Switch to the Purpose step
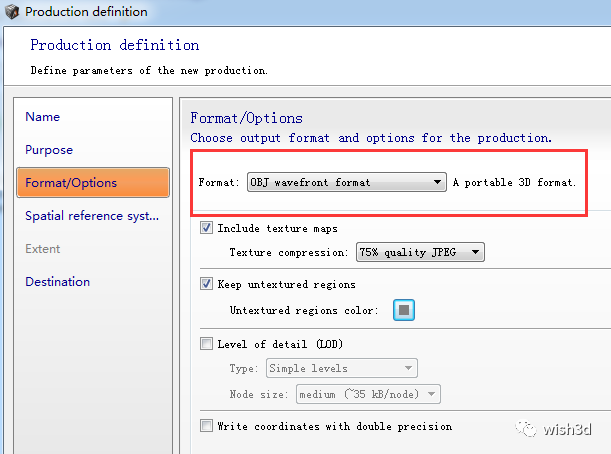611x454 pixels. (49, 150)
